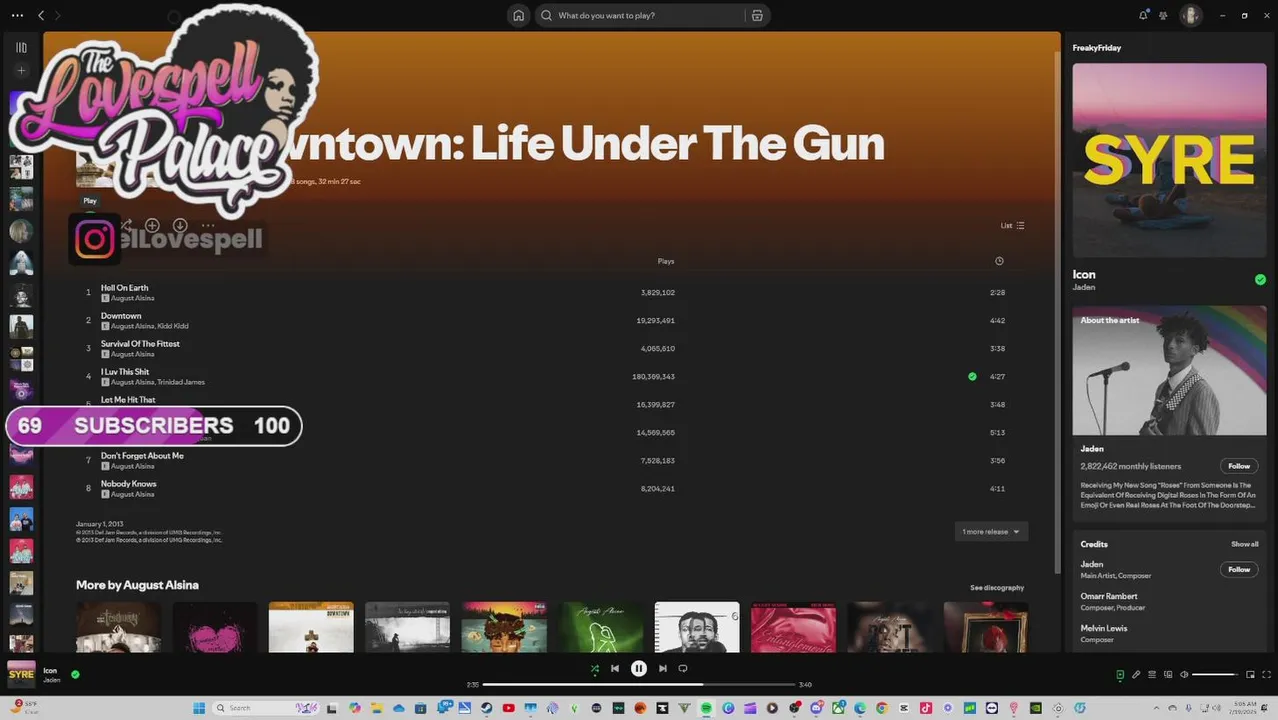This screenshot has height=720, width=1278.
Task: Toggle Now Playing view icon
Action: tap(1120, 675)
